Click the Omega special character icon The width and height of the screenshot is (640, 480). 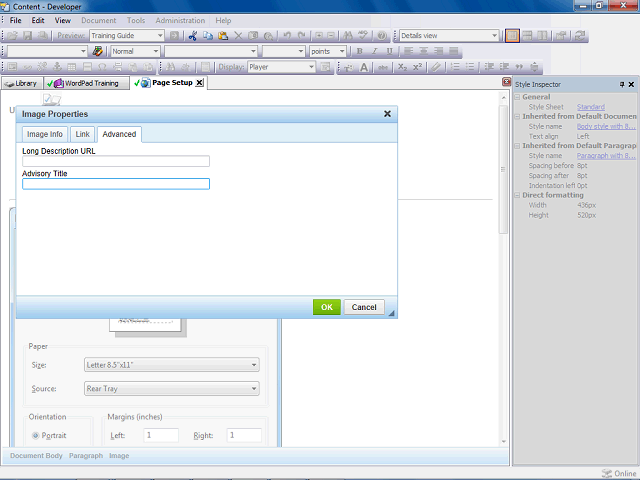click(x=102, y=67)
